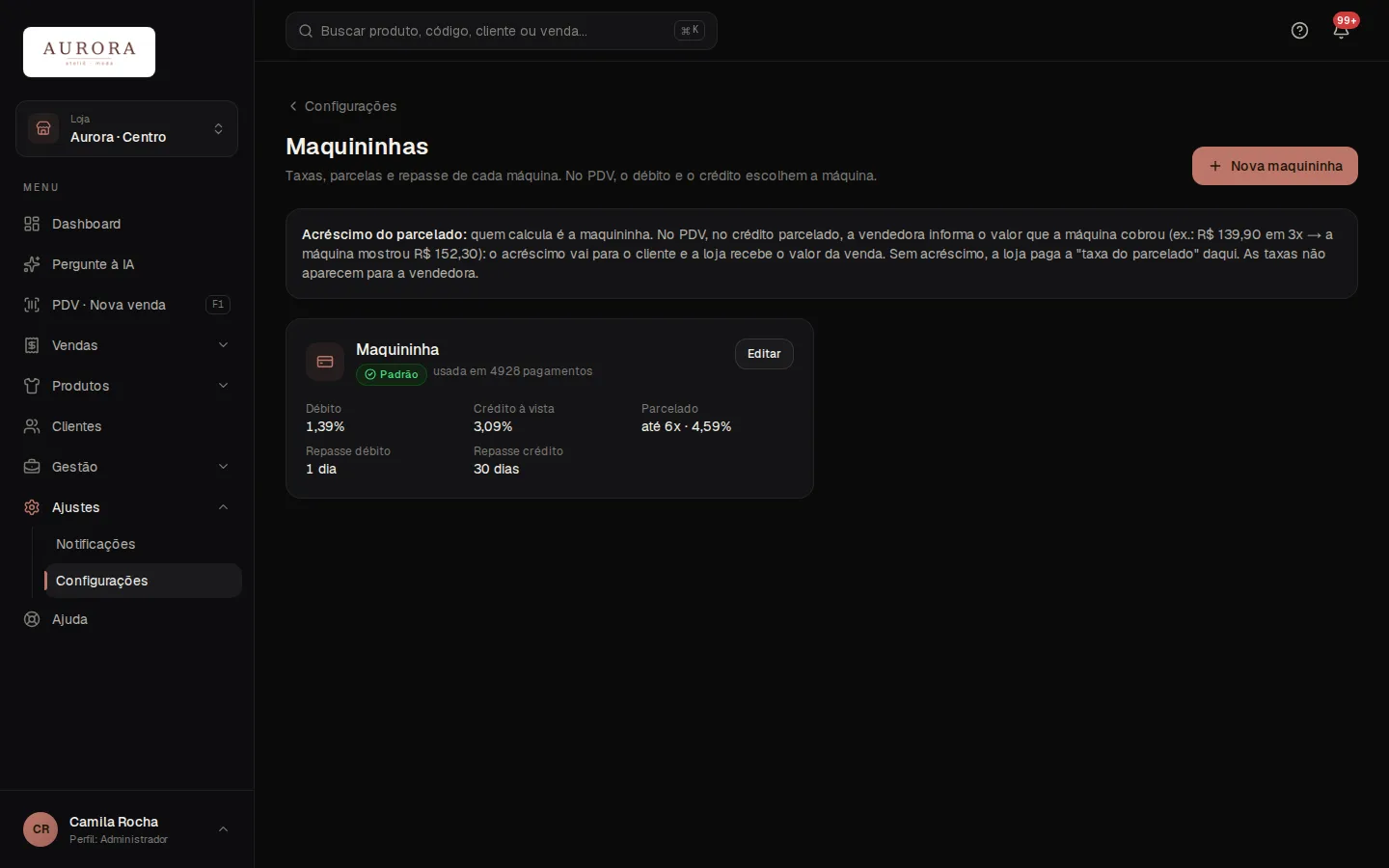Screen dimensions: 1389x868
Task: Click 'Perfil: Administrador' text
Action: pos(119,839)
